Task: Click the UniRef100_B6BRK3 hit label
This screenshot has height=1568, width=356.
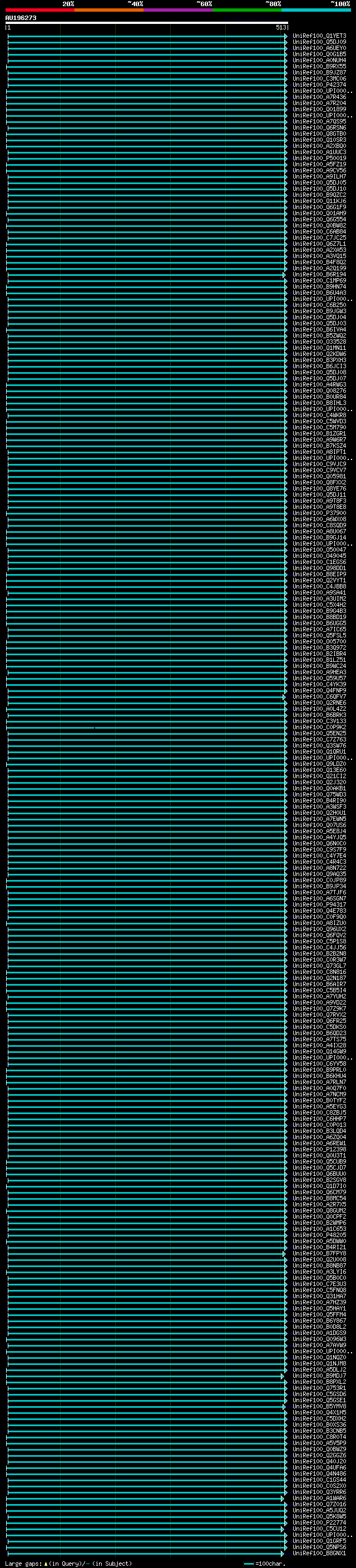Action: pyautogui.click(x=319, y=715)
